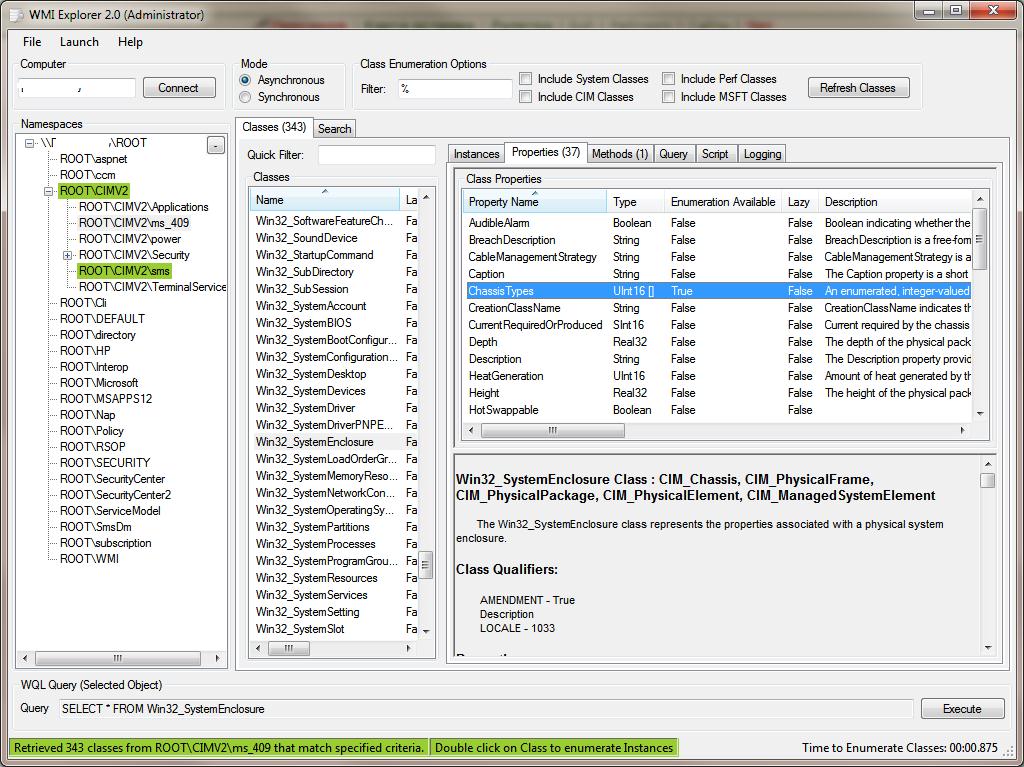Select Synchronous mode radio button
The height and width of the screenshot is (767, 1024).
tap(245, 97)
